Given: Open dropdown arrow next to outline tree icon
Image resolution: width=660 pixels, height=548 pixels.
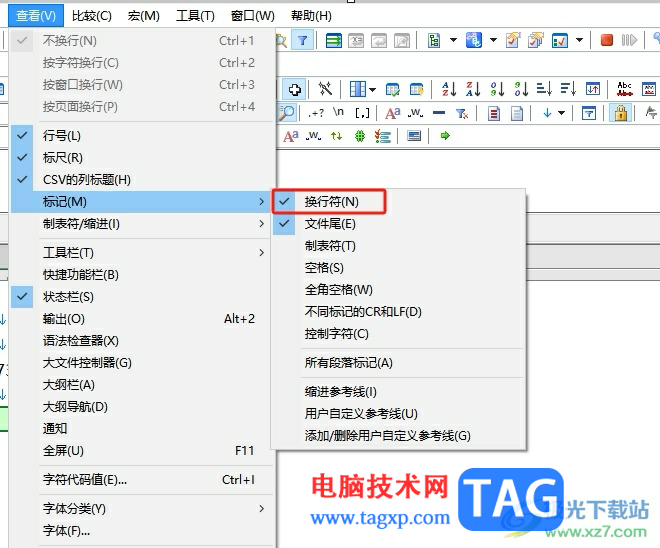Looking at the screenshot, I should click(x=453, y=40).
